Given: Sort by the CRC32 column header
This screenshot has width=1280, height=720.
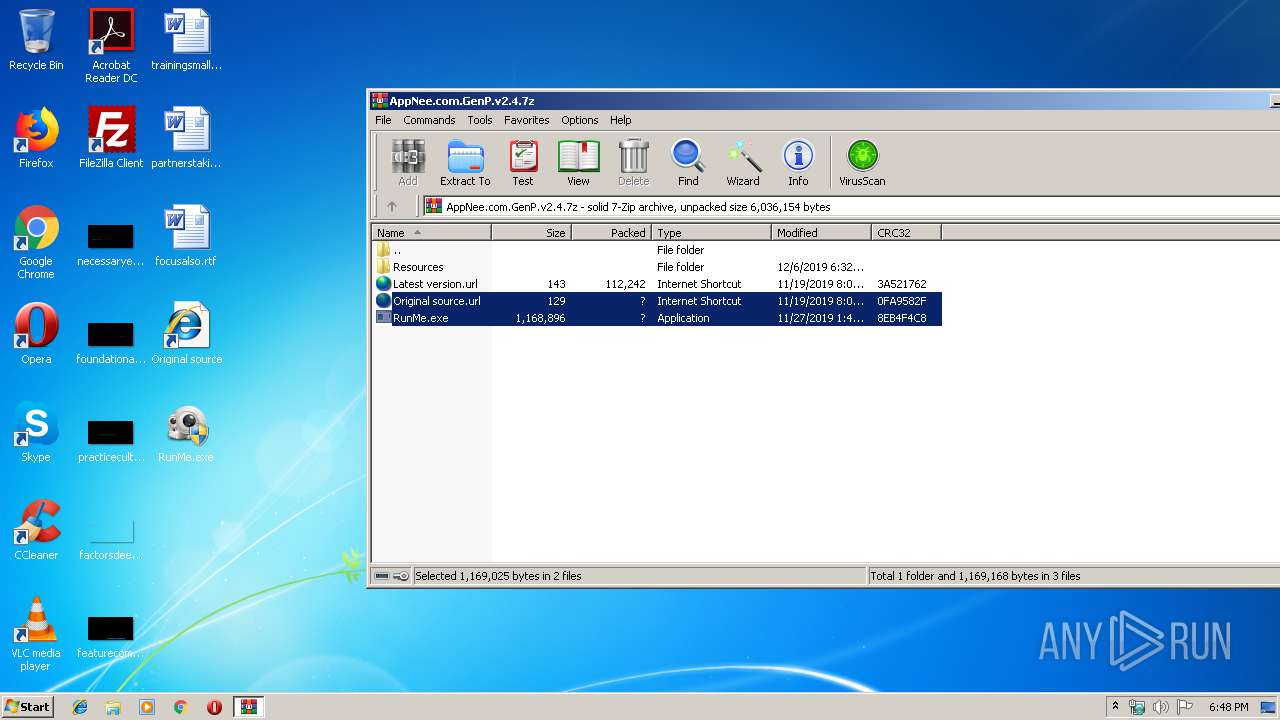Looking at the screenshot, I should pos(906,233).
